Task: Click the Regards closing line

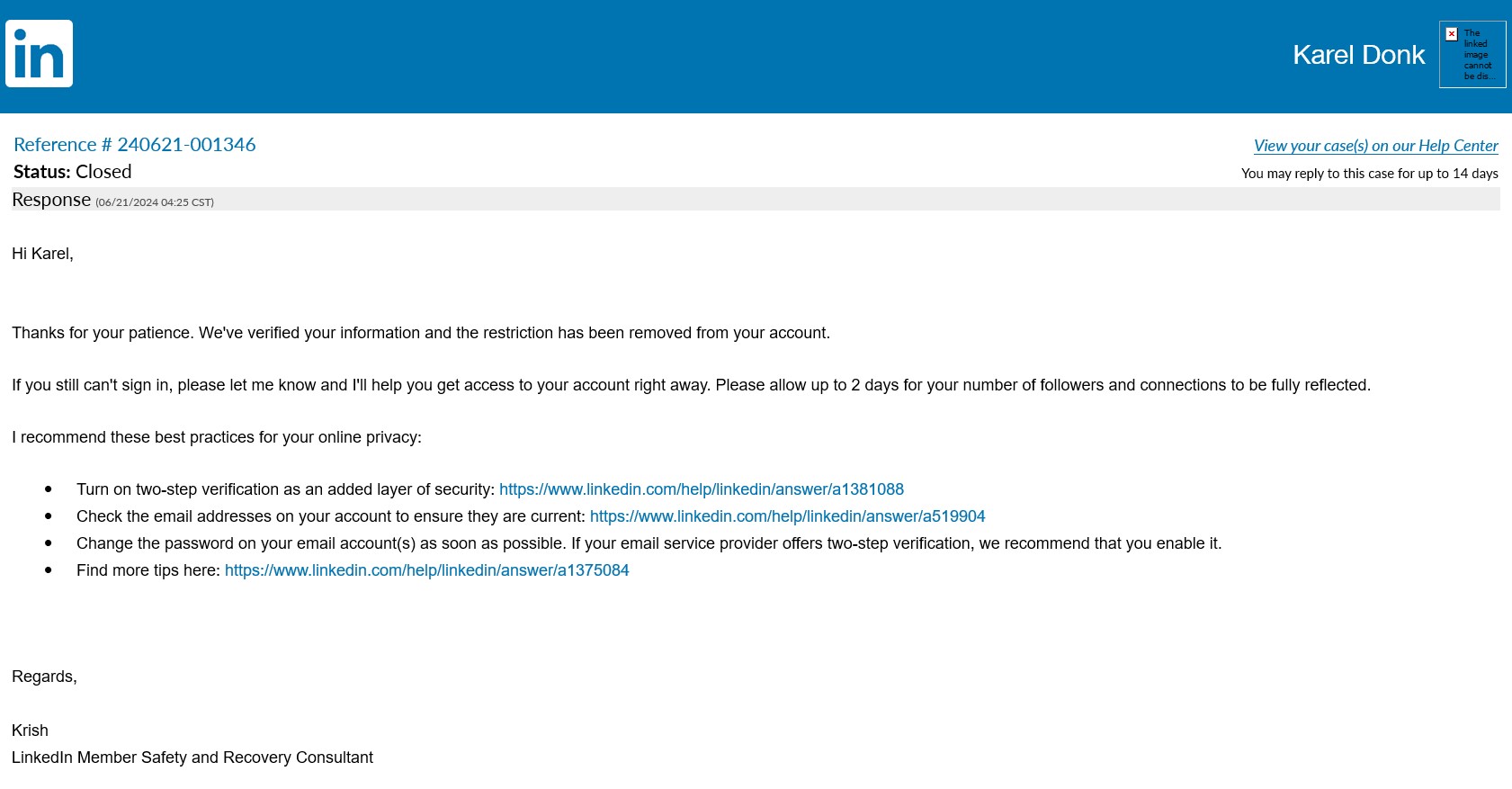Action: (x=44, y=677)
